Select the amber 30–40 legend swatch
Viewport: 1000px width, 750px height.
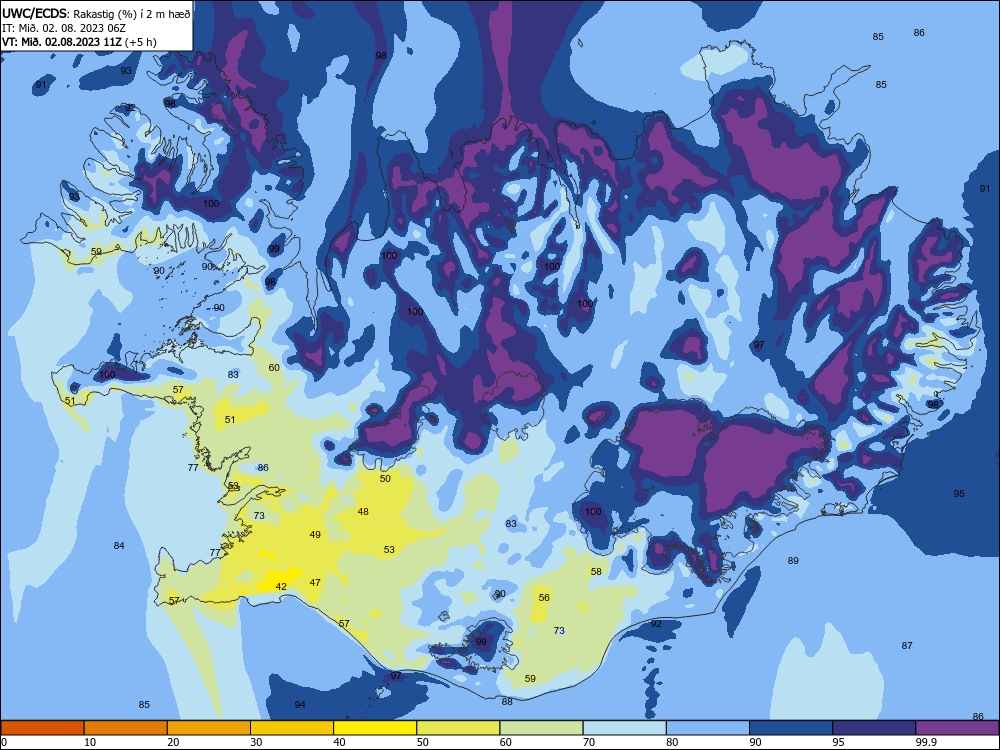292,728
